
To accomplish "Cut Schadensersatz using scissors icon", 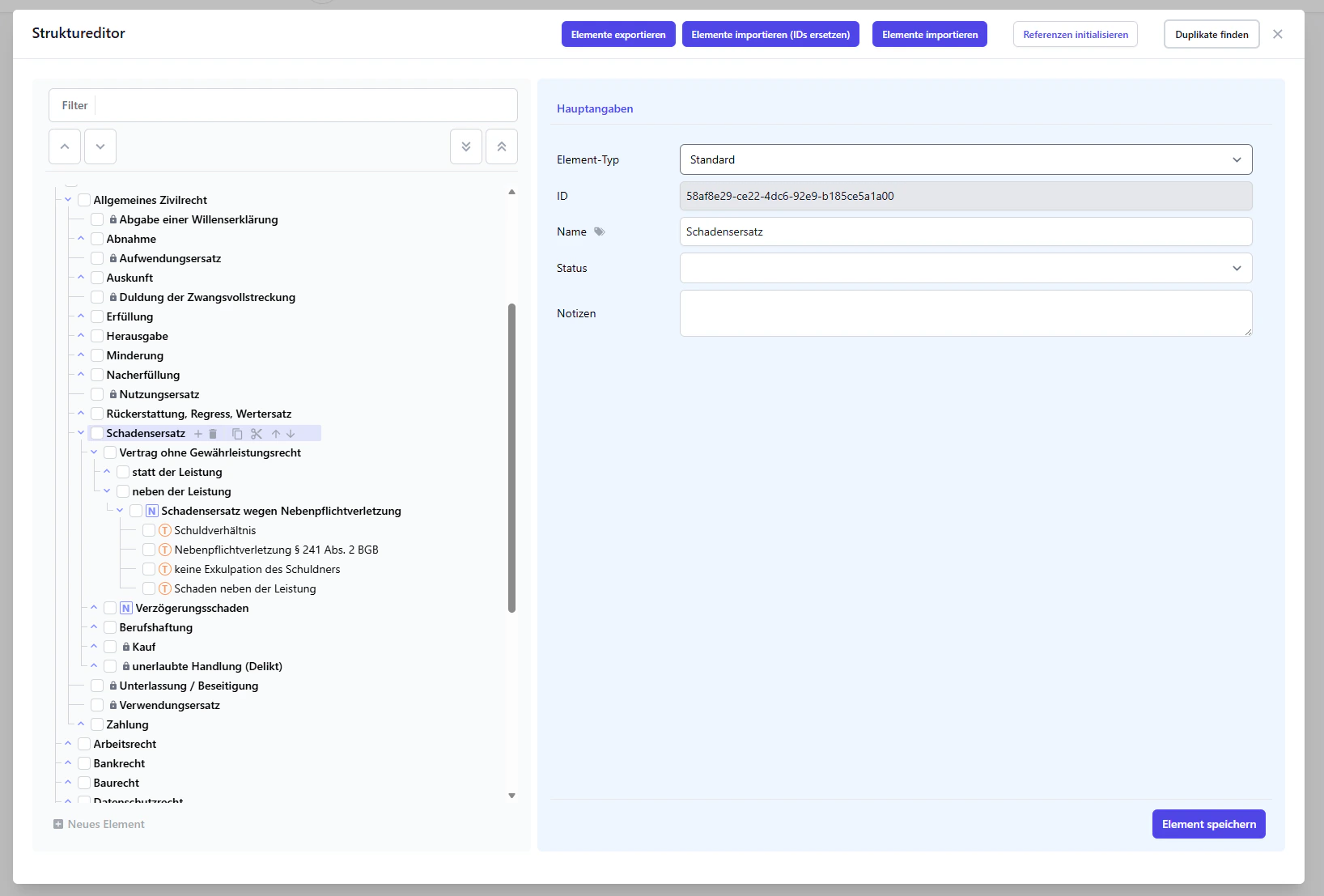I will point(257,434).
